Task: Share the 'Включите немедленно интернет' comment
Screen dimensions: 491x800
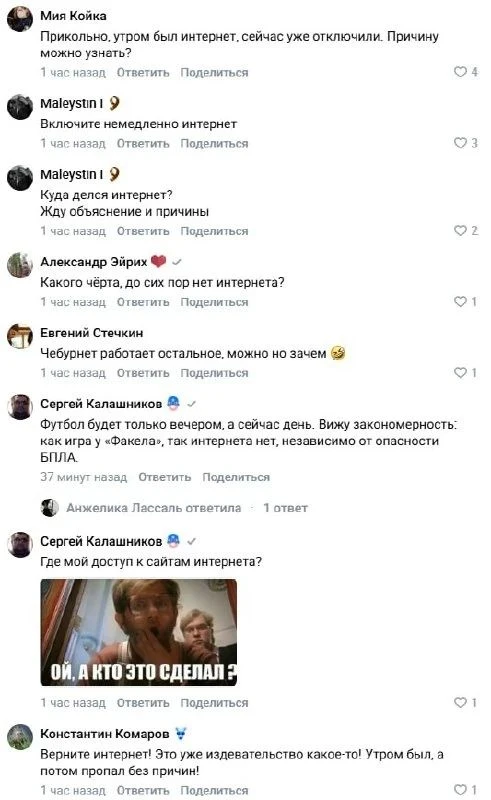Action: pyautogui.click(x=214, y=143)
